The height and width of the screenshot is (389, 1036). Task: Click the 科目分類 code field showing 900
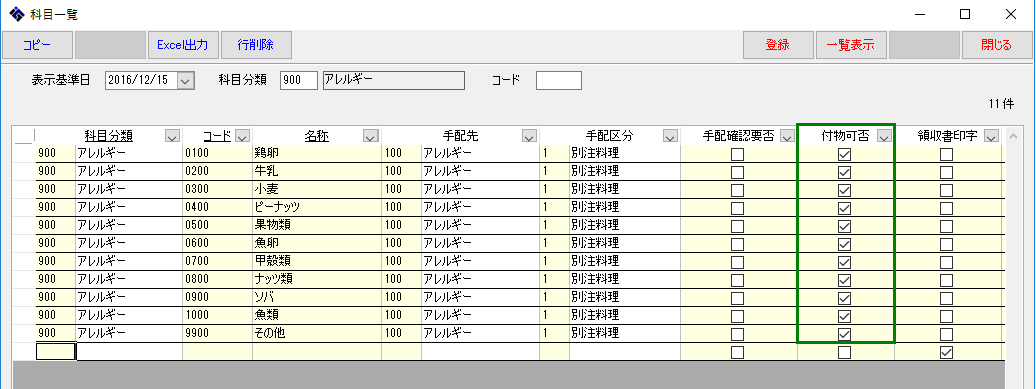click(x=299, y=81)
